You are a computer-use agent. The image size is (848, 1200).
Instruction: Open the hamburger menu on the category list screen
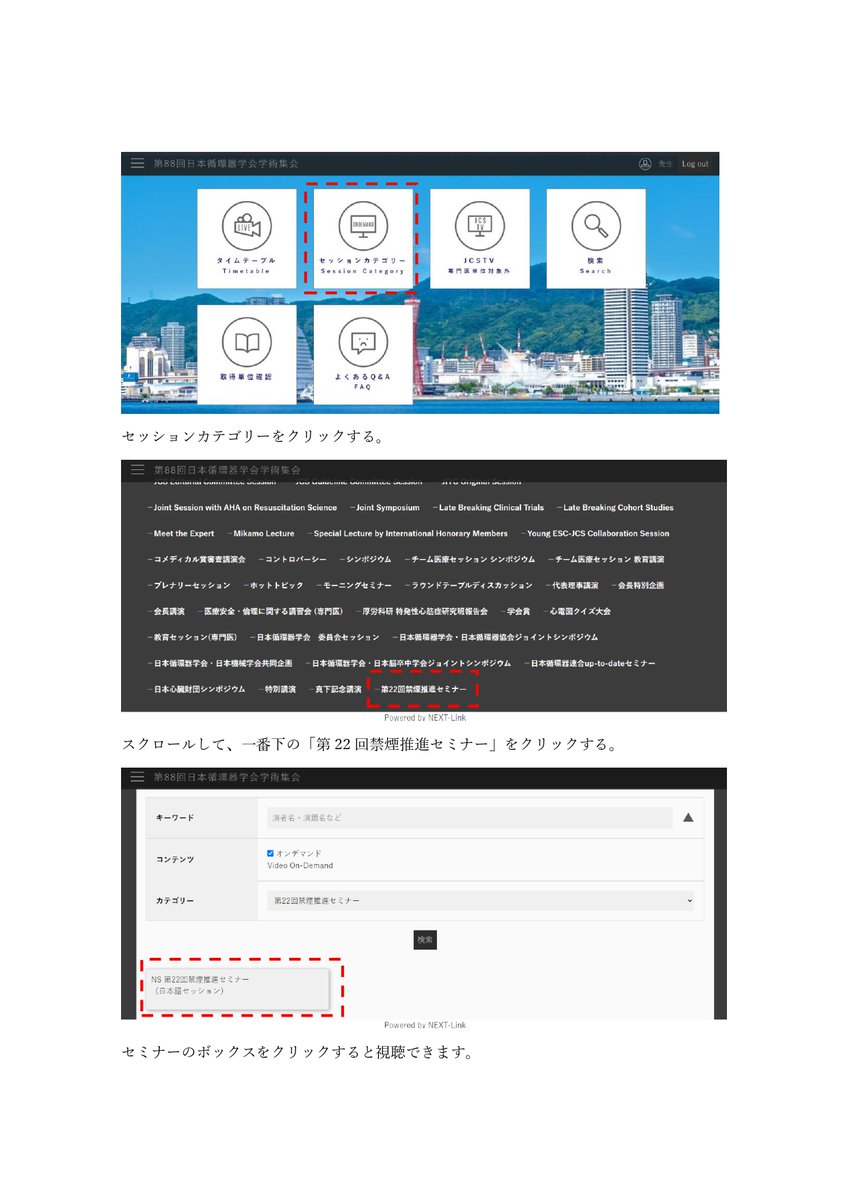(x=137, y=470)
